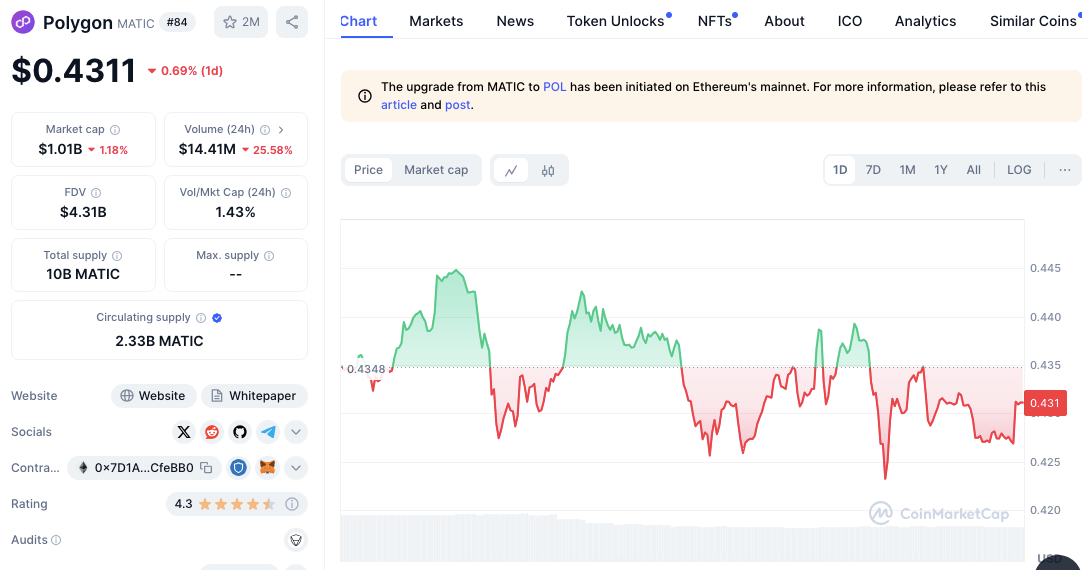Click the 0x7D1A...CfeBB0 contract address
This screenshot has height=570, width=1089.
[144, 468]
